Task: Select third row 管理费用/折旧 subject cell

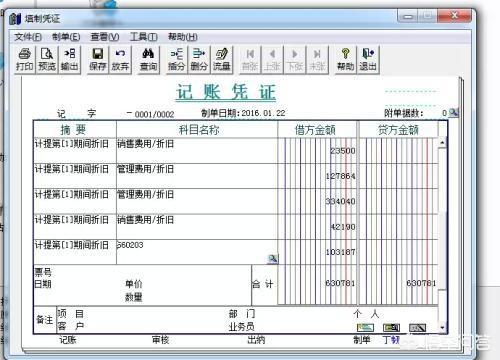Action: tap(197, 201)
